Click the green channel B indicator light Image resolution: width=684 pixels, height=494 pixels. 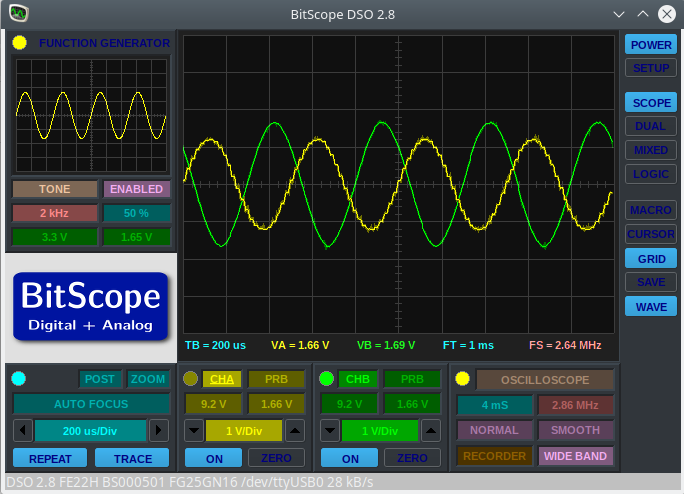326,378
